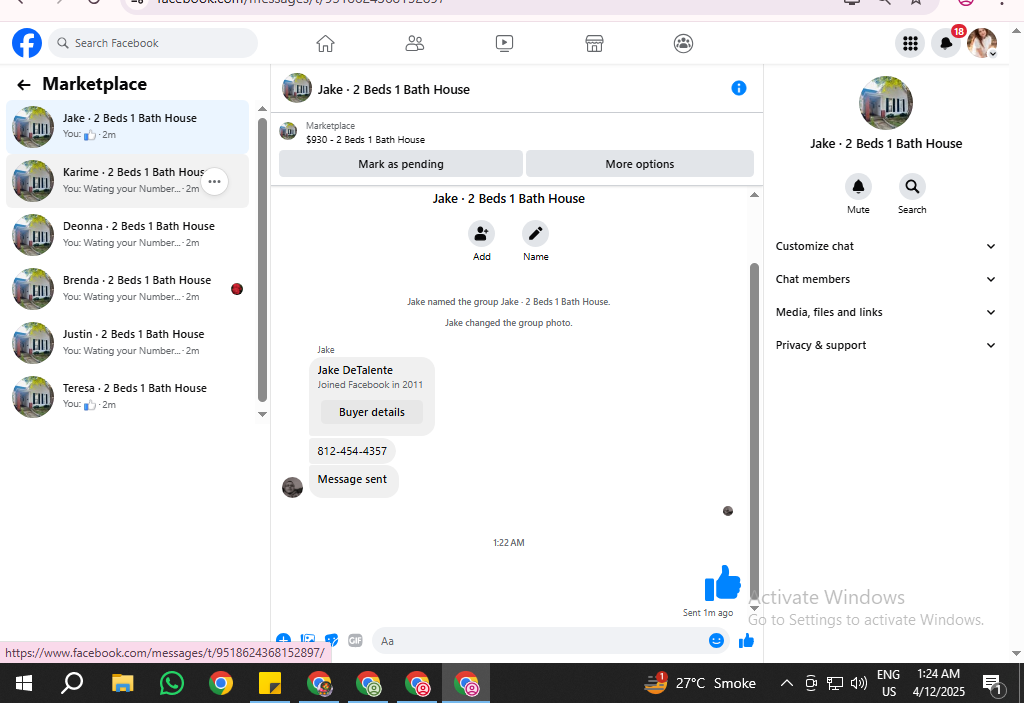Click the Search Facebook field

pyautogui.click(x=153, y=43)
